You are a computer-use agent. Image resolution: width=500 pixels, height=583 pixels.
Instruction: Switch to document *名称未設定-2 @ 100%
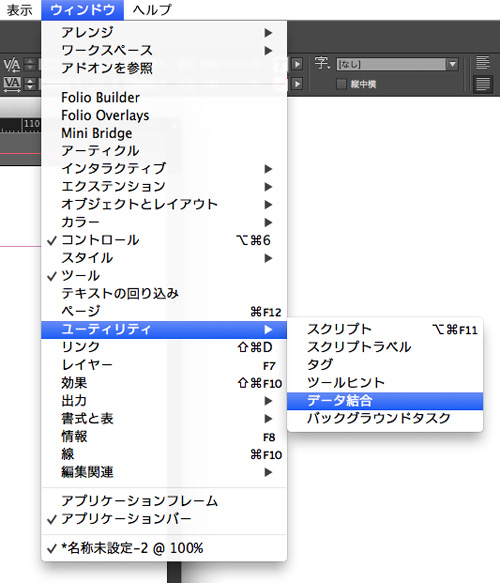click(164, 548)
